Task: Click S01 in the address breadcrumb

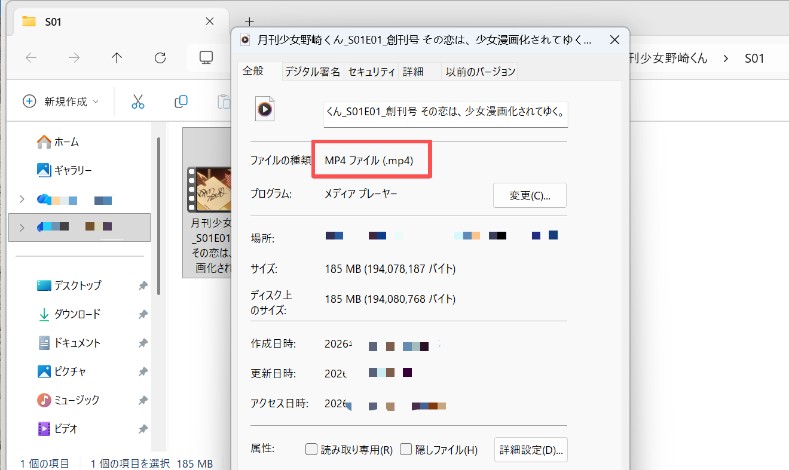Action: [x=754, y=58]
